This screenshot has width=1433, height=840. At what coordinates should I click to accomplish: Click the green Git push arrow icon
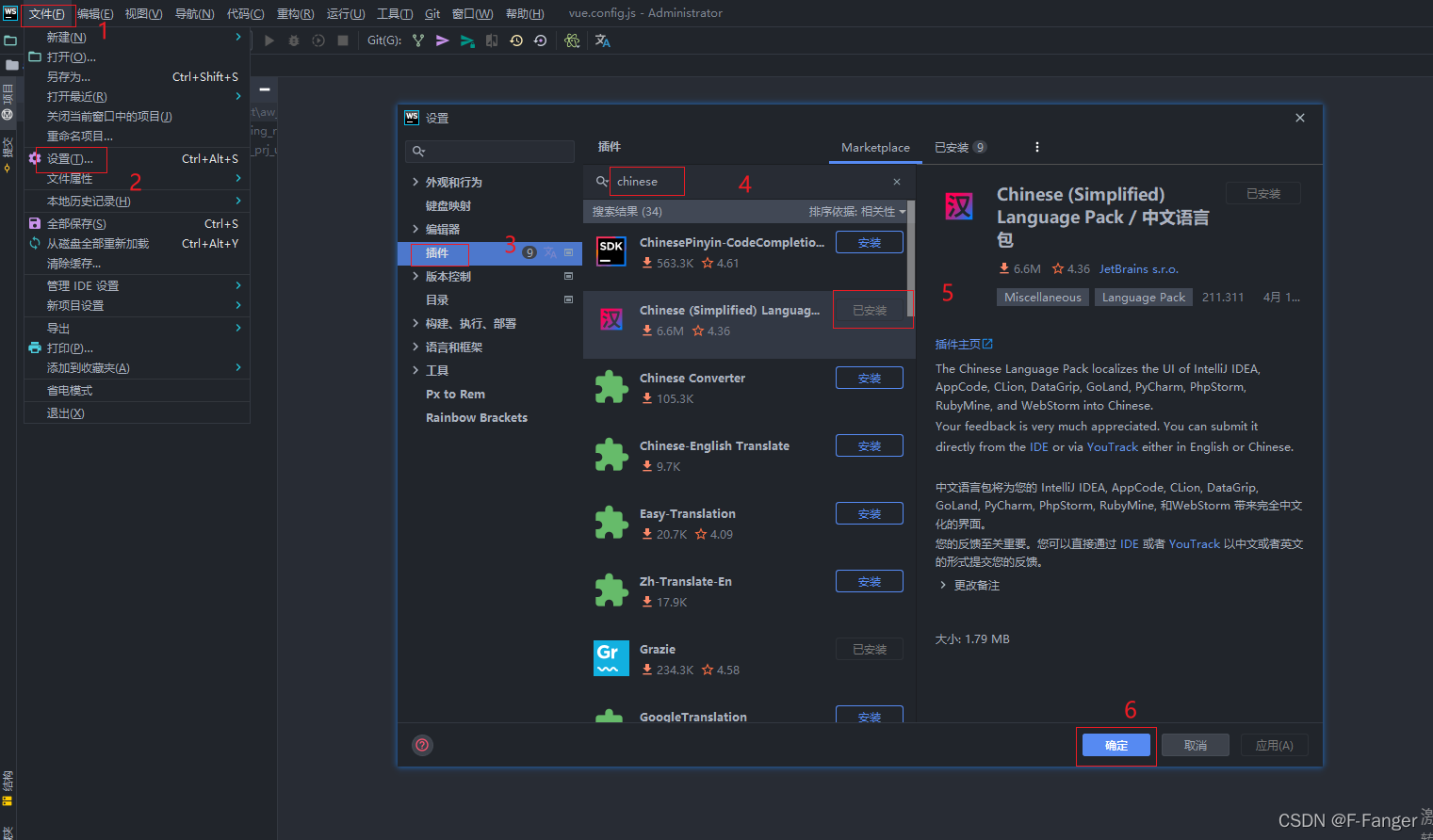467,40
